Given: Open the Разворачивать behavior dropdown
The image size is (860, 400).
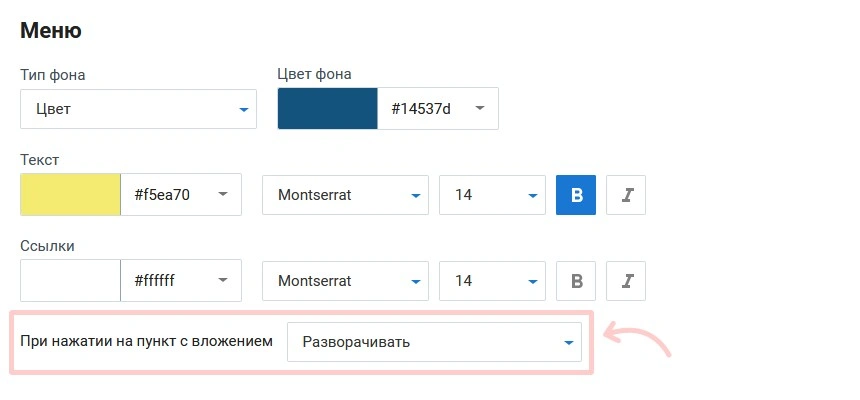Looking at the screenshot, I should 434,343.
